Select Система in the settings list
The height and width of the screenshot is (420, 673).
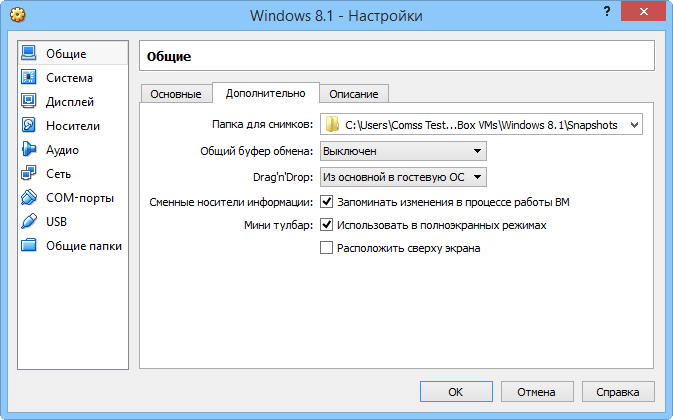(73, 78)
